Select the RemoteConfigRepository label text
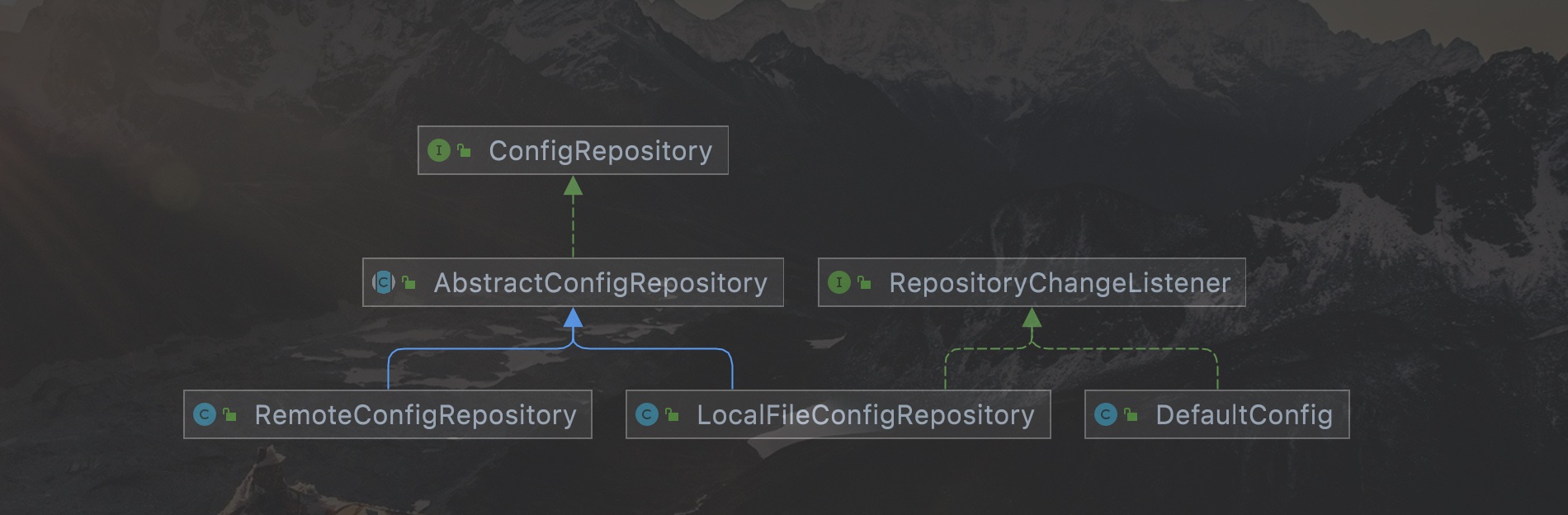Viewport: 1568px width, 515px height. tap(415, 415)
